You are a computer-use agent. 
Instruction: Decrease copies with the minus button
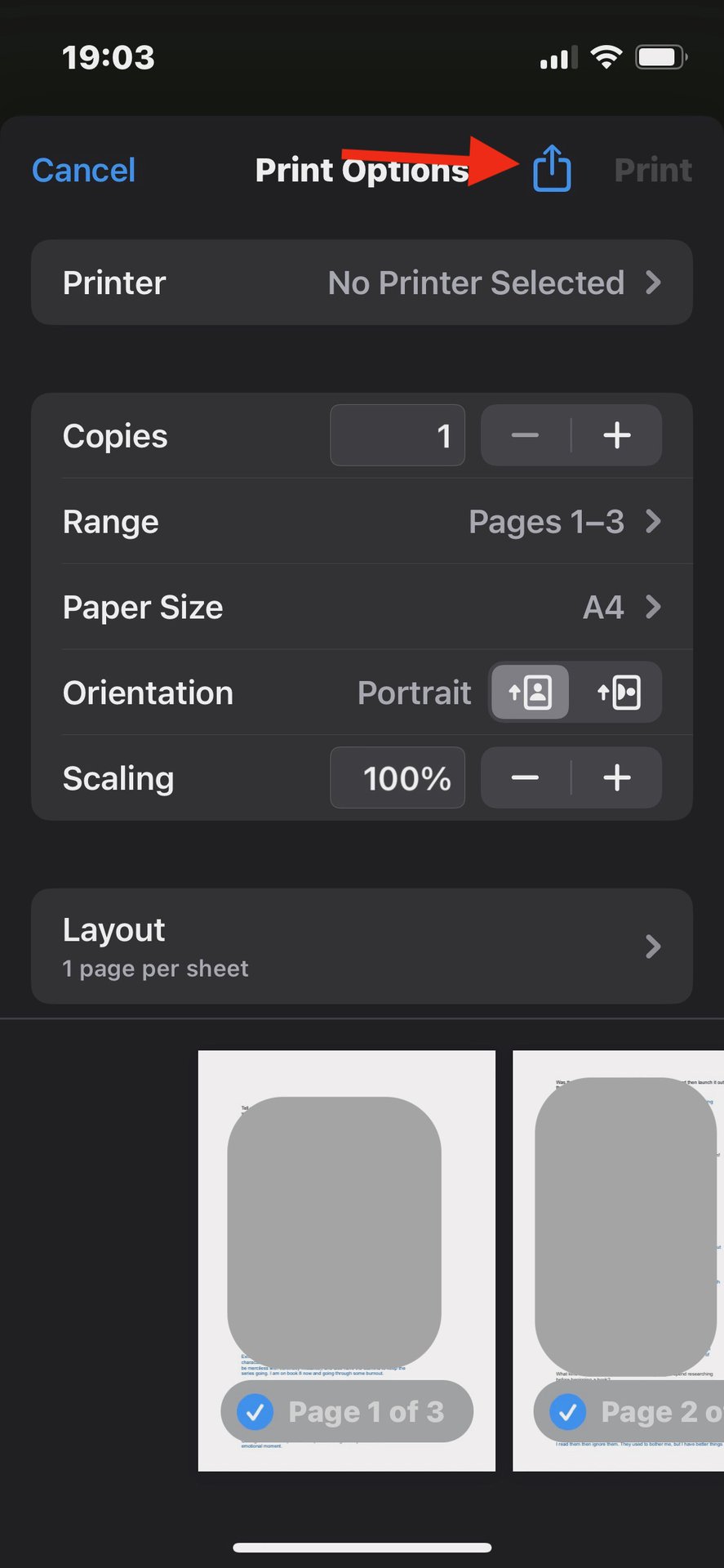pyautogui.click(x=525, y=435)
